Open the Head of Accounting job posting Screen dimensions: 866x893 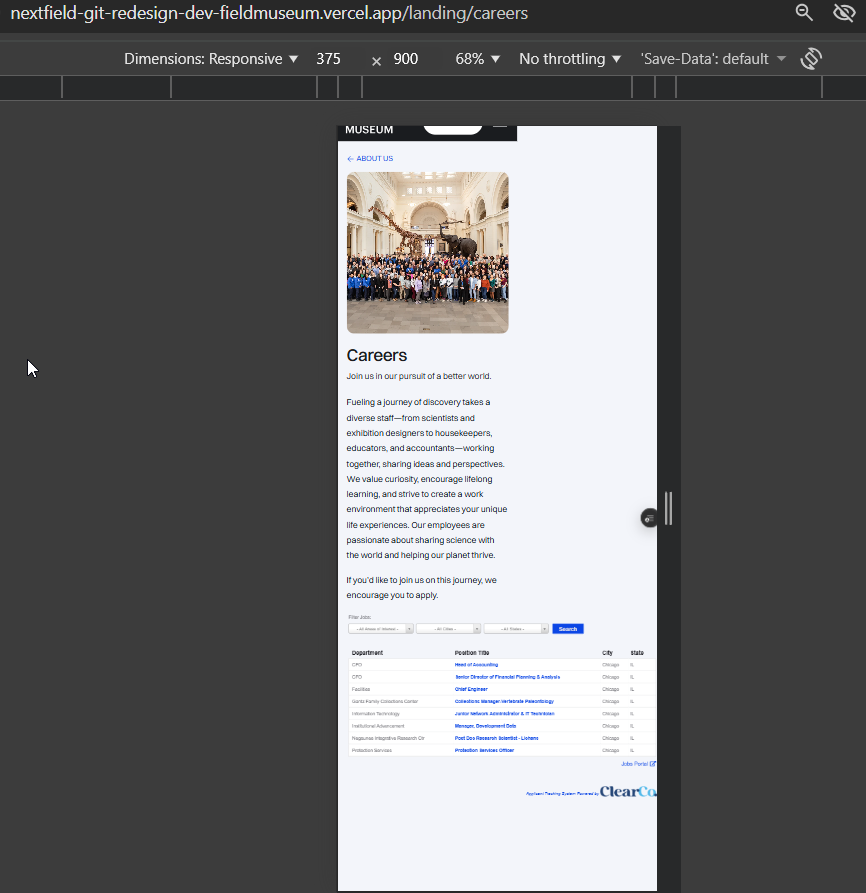(x=476, y=665)
